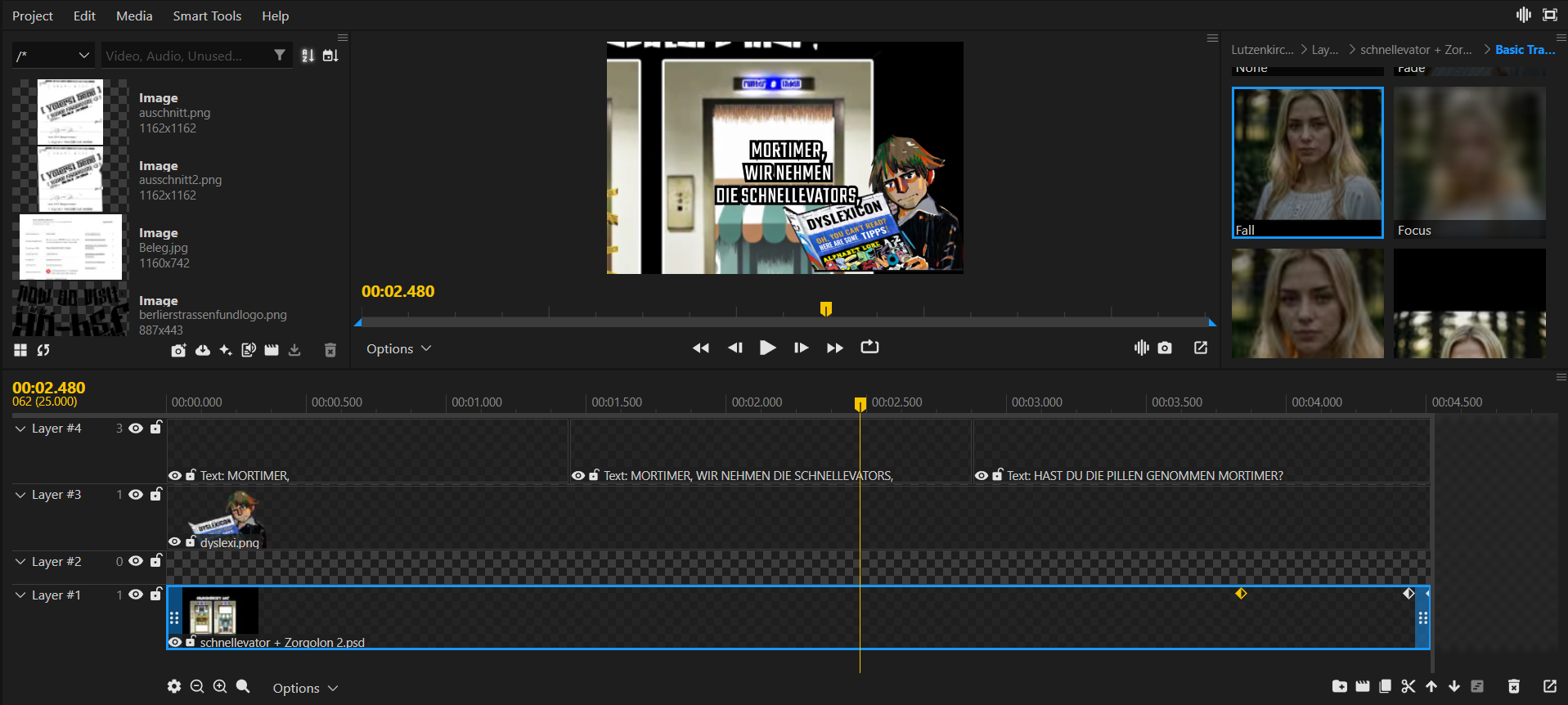Hide Layer #4 visibility eye
The image size is (1568, 705).
click(136, 428)
